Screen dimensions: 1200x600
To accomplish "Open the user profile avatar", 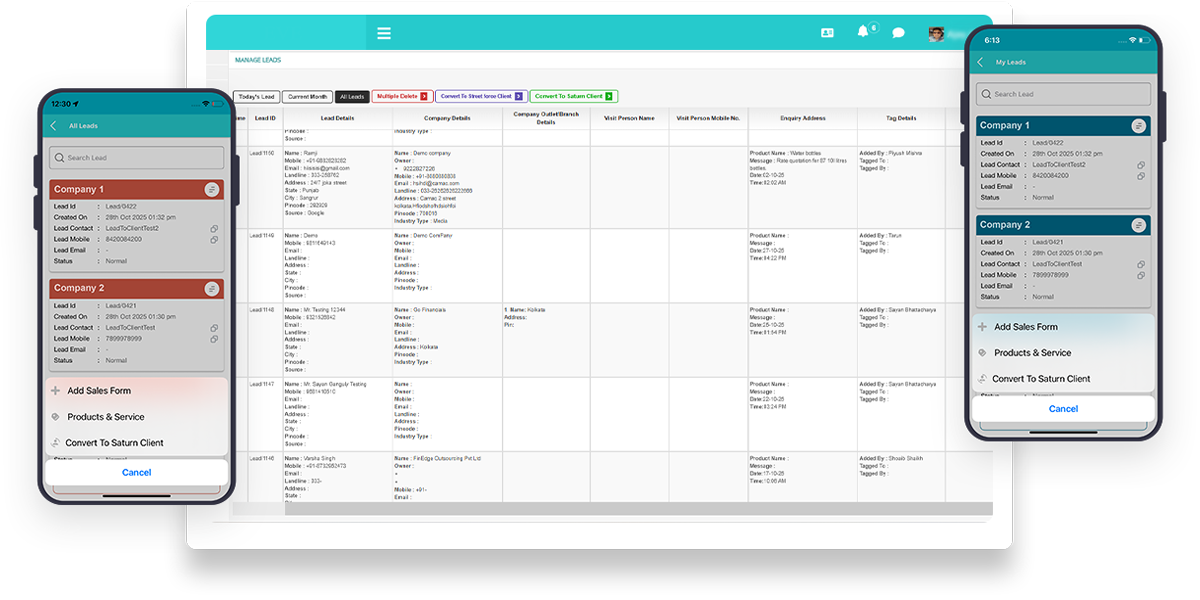I will tap(936, 33).
